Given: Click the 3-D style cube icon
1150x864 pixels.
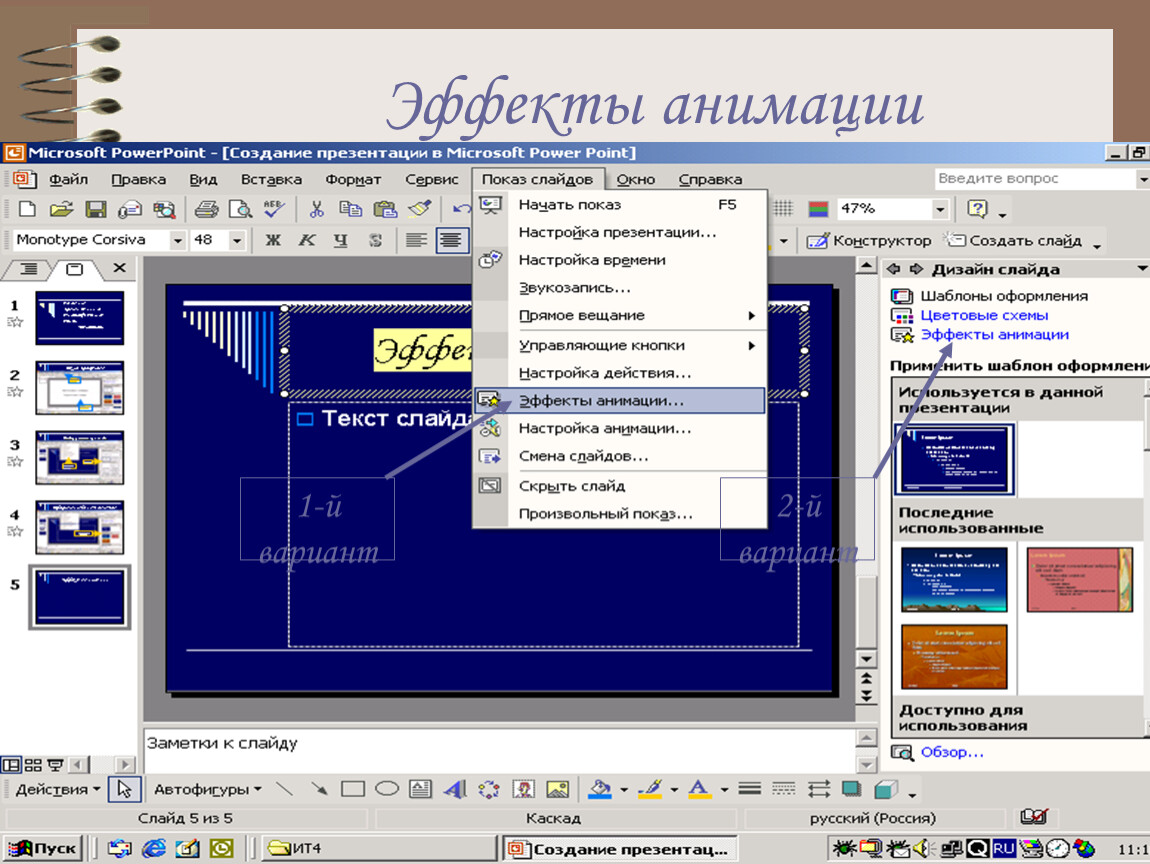Looking at the screenshot, I should click(x=886, y=789).
